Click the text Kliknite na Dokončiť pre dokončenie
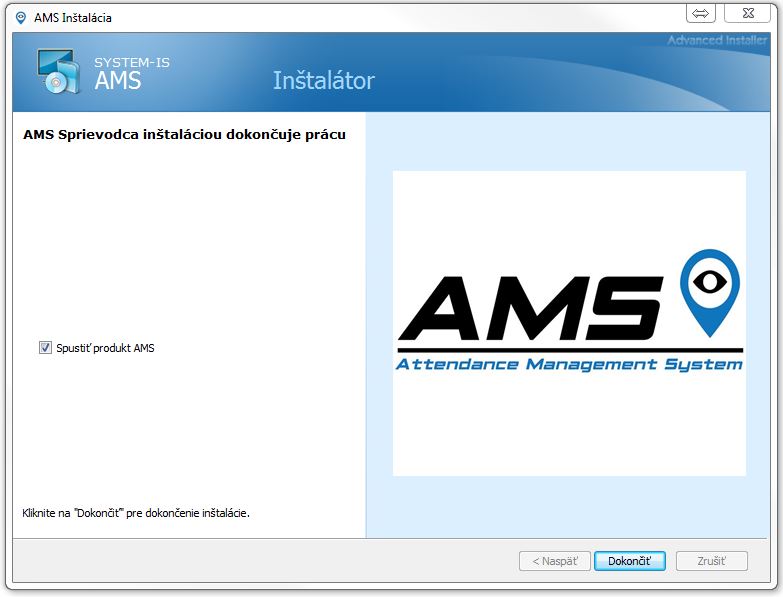783x597 pixels. [136, 513]
